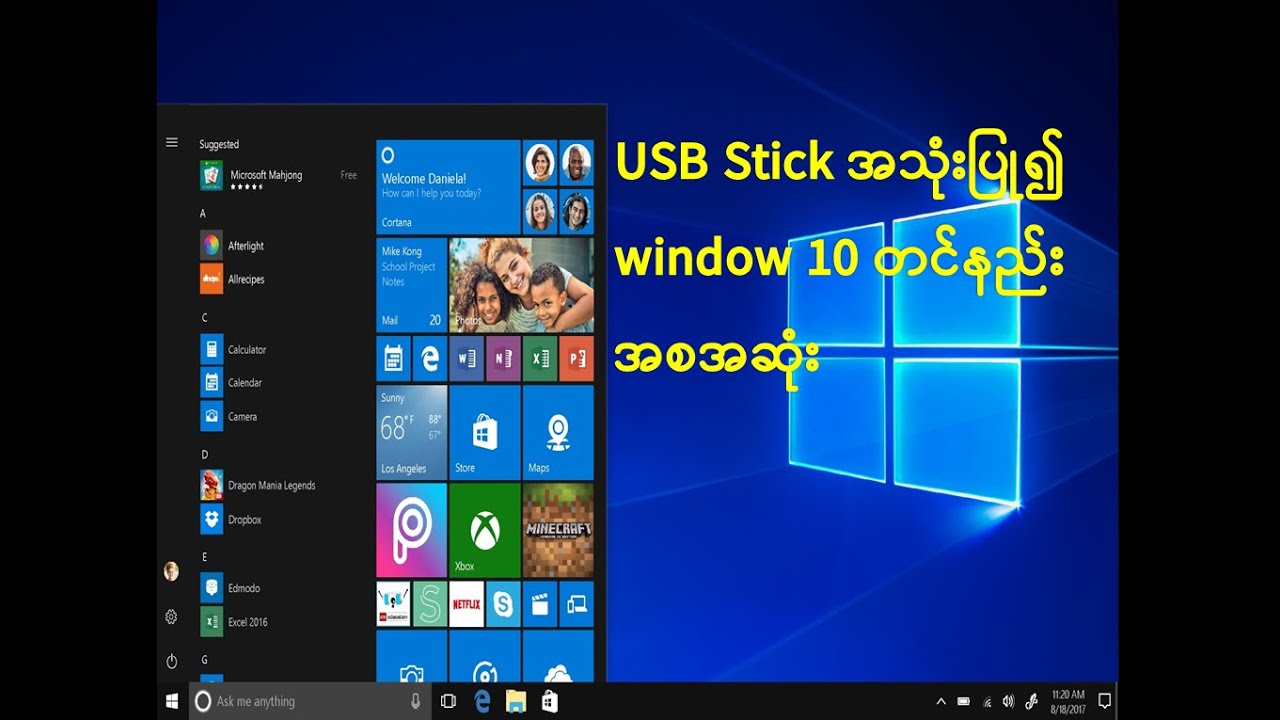Open the Word tile
This screenshot has width=1280, height=720.
(466, 358)
